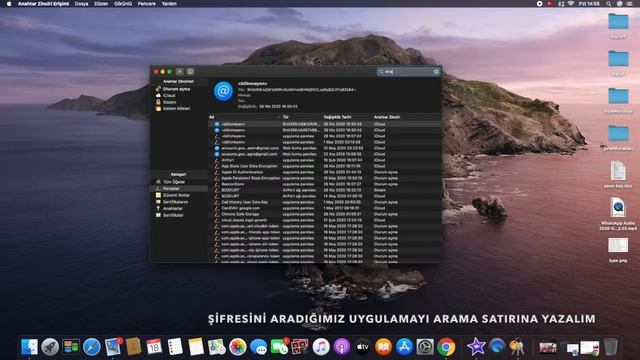
Task: Select the Oturum açma keychain
Action: (176, 89)
